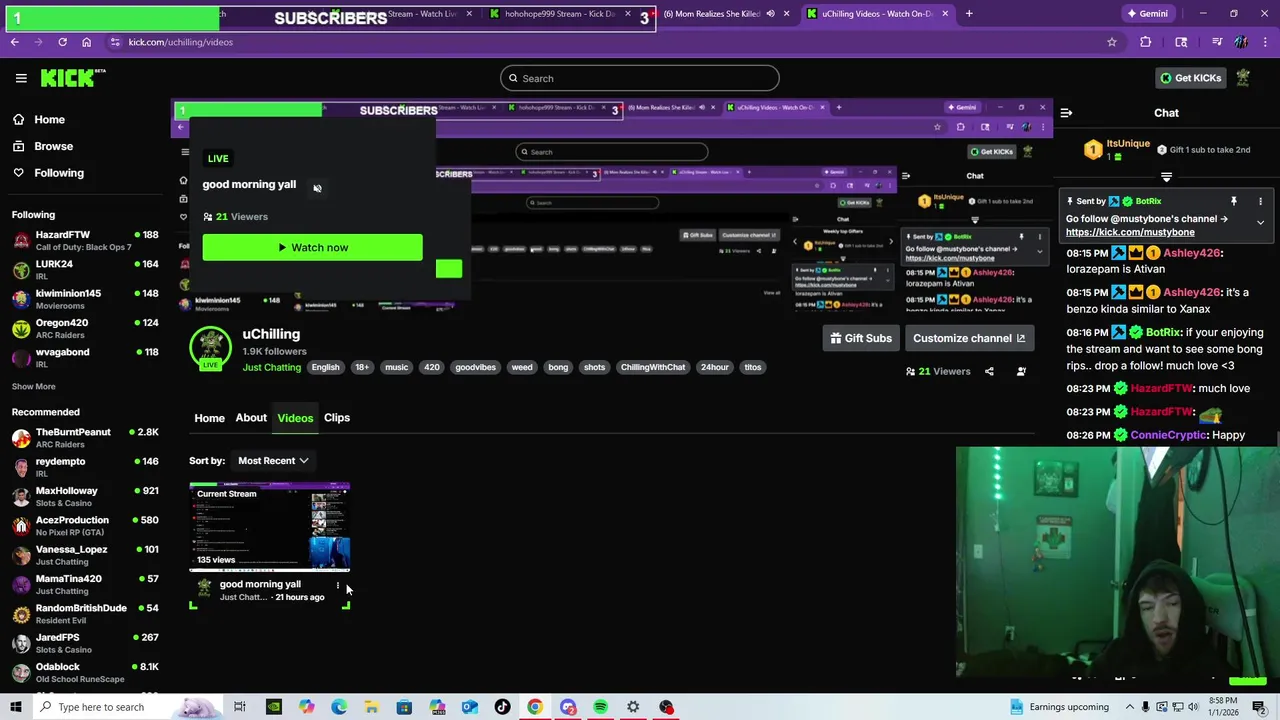Open pinned message three-dot options
Screen dimensions: 1280x720
tap(1260, 201)
